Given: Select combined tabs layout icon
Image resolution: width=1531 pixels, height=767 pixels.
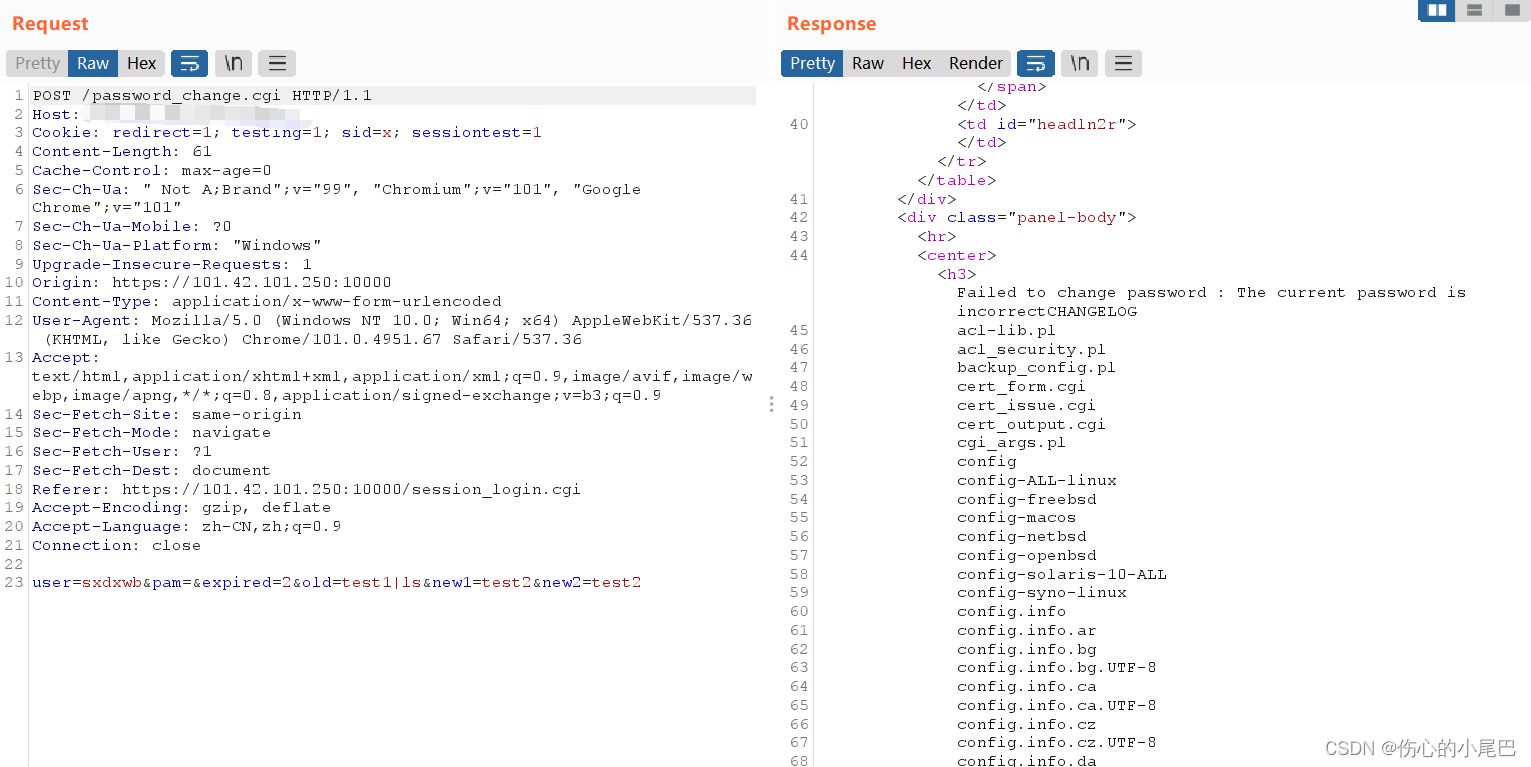Looking at the screenshot, I should [x=1511, y=10].
